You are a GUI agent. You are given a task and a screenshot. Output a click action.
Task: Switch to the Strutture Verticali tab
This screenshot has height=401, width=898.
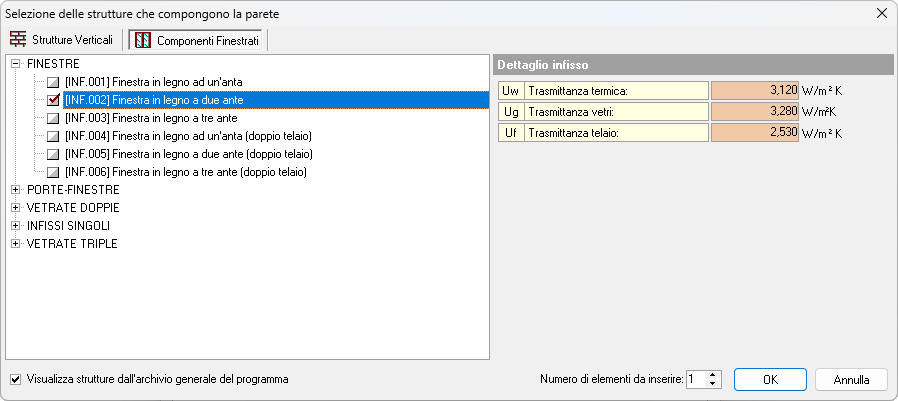tap(62, 40)
